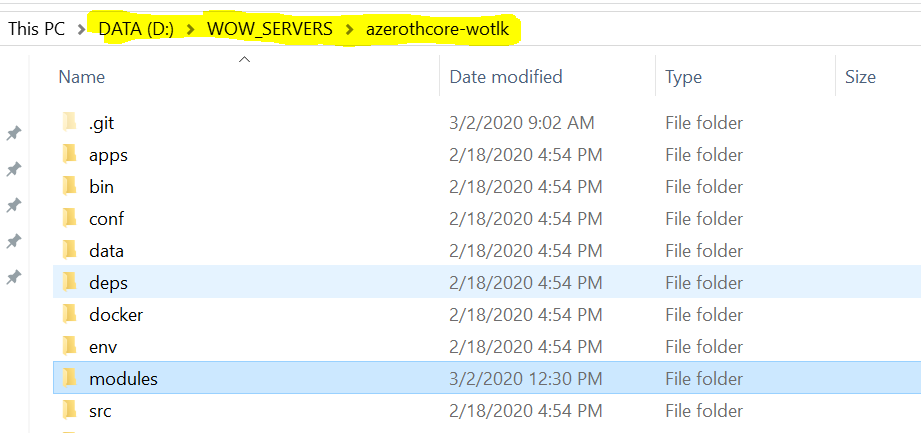
Task: Click the pin icon beside the apps row
Action: (x=14, y=169)
